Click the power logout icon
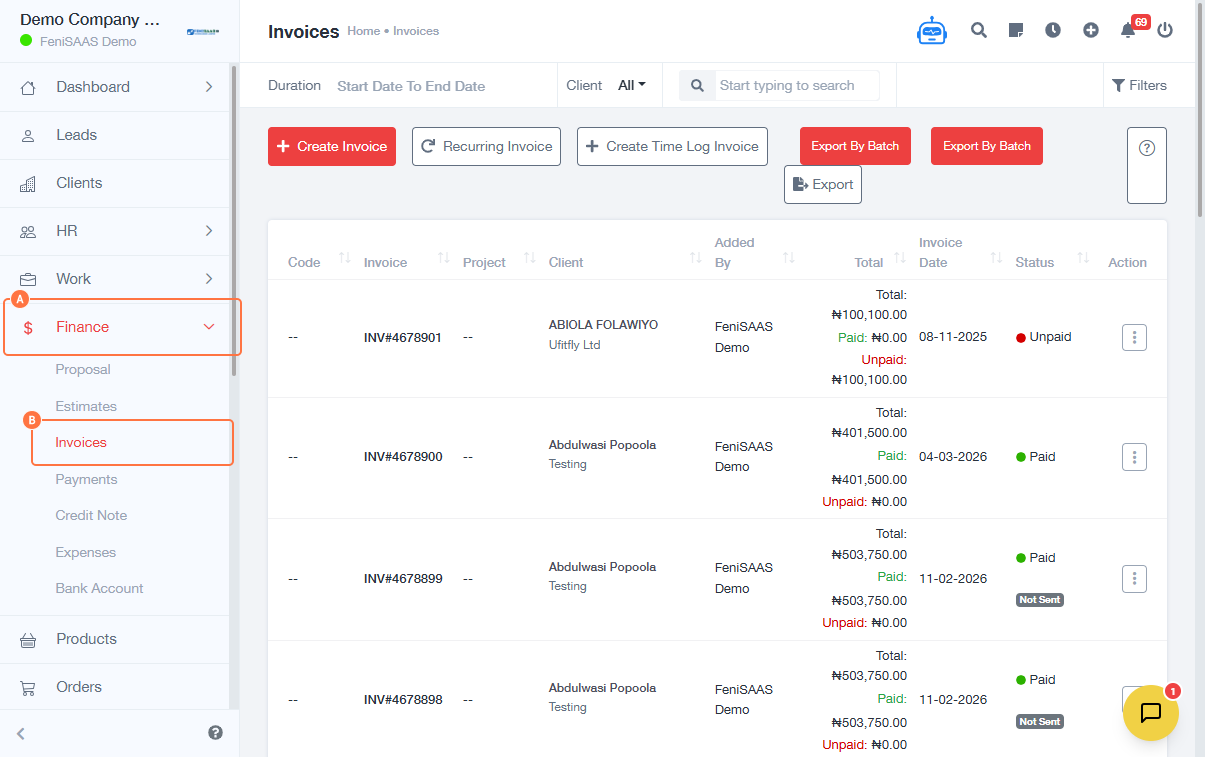Viewport: 1205px width, 757px height. click(x=1165, y=30)
